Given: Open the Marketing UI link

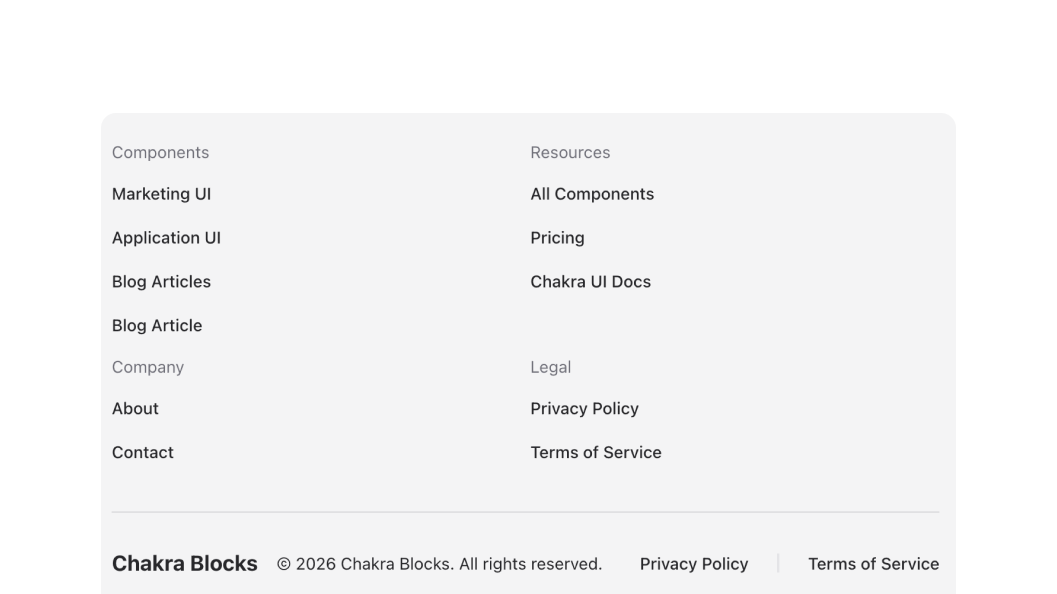Looking at the screenshot, I should click(161, 194).
